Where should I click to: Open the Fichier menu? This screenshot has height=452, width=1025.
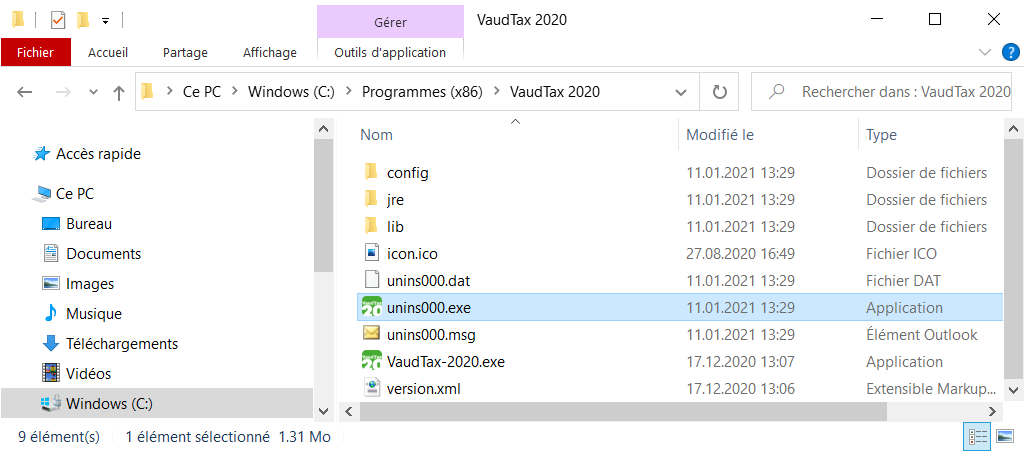[35, 52]
